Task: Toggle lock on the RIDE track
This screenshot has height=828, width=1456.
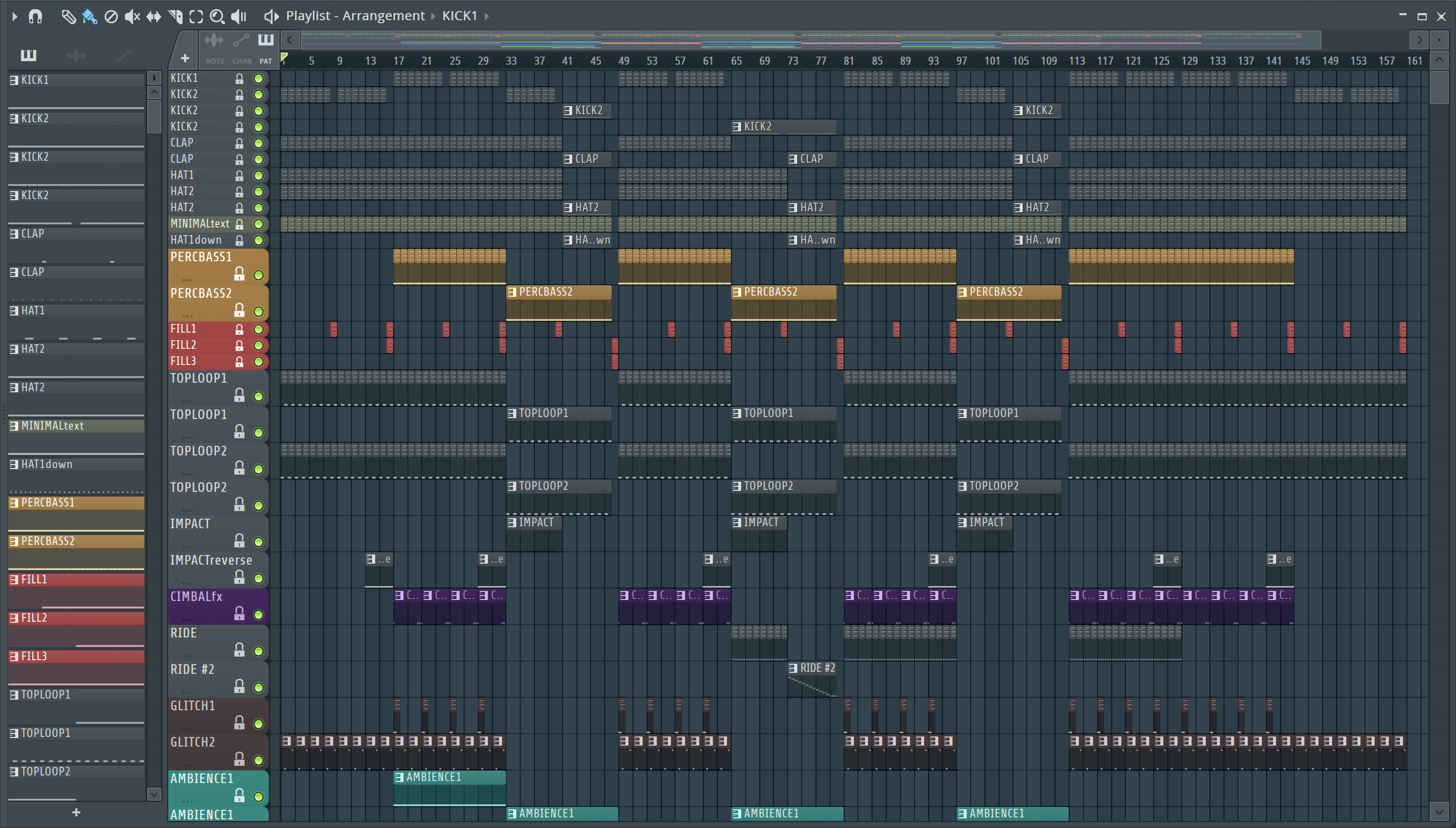Action: click(240, 650)
